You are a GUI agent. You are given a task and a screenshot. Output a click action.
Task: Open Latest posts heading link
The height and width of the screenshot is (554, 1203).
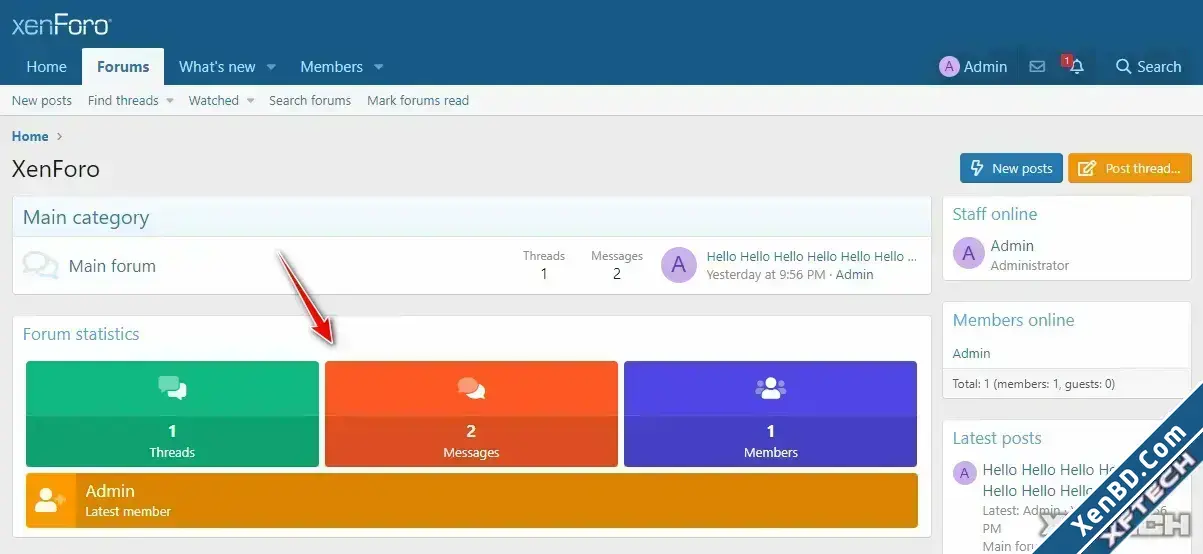(997, 438)
